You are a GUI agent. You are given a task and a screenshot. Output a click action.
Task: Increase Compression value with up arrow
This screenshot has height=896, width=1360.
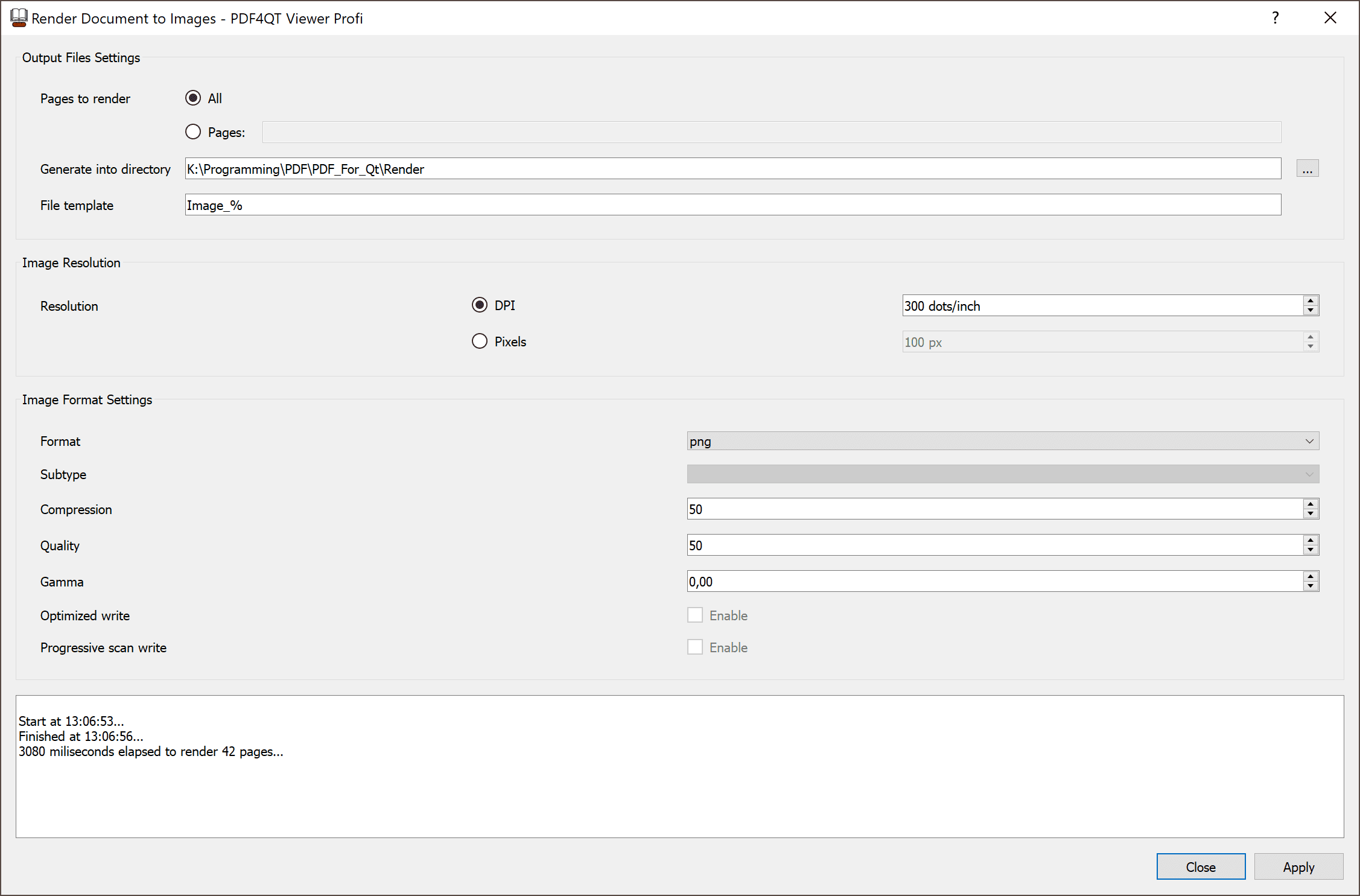click(1311, 504)
